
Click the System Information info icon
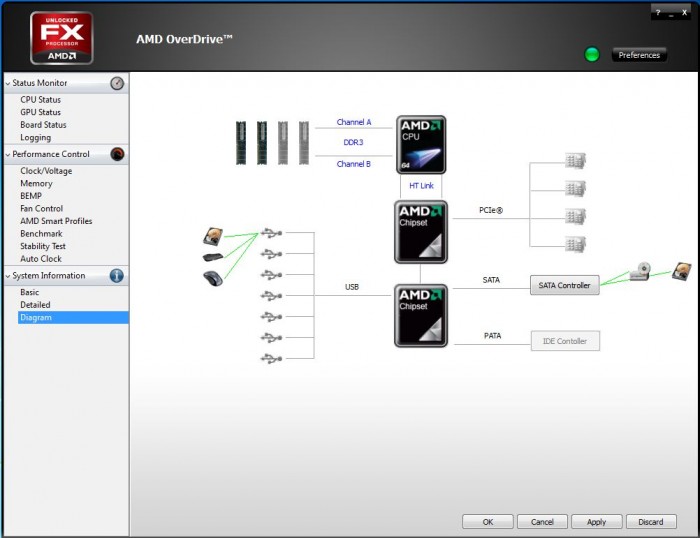(x=117, y=275)
